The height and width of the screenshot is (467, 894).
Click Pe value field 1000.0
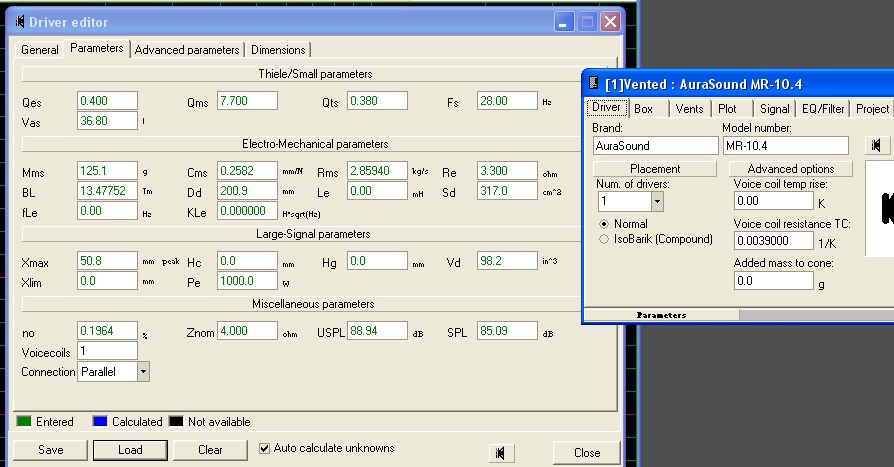(x=247, y=281)
